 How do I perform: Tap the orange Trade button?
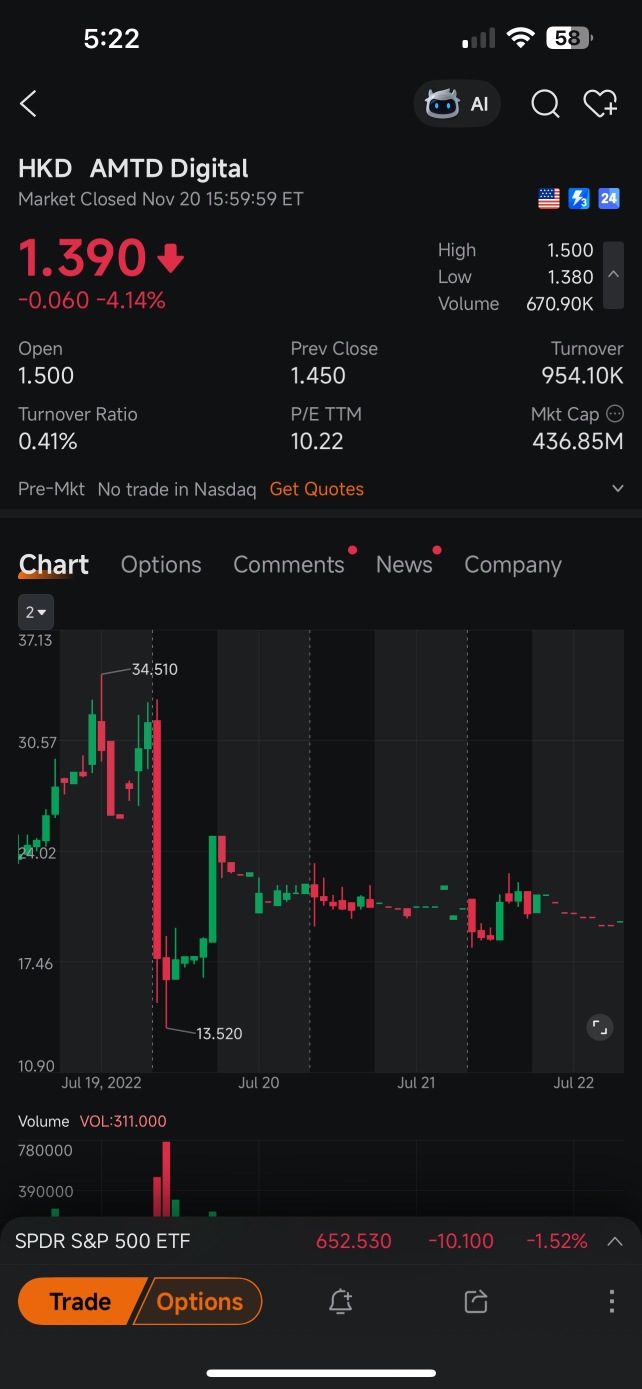point(81,1301)
